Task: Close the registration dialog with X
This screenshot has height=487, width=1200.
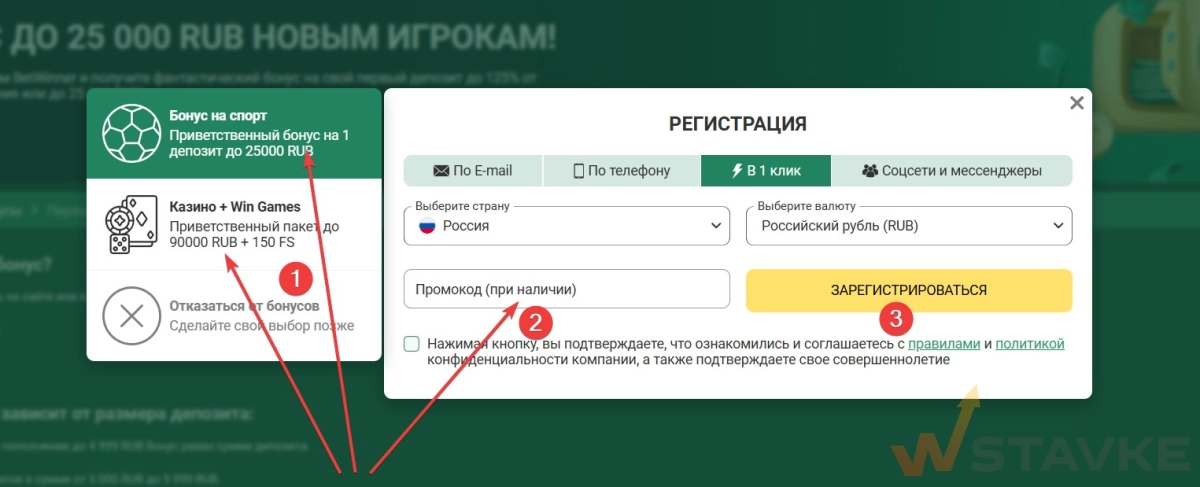Action: [1076, 103]
